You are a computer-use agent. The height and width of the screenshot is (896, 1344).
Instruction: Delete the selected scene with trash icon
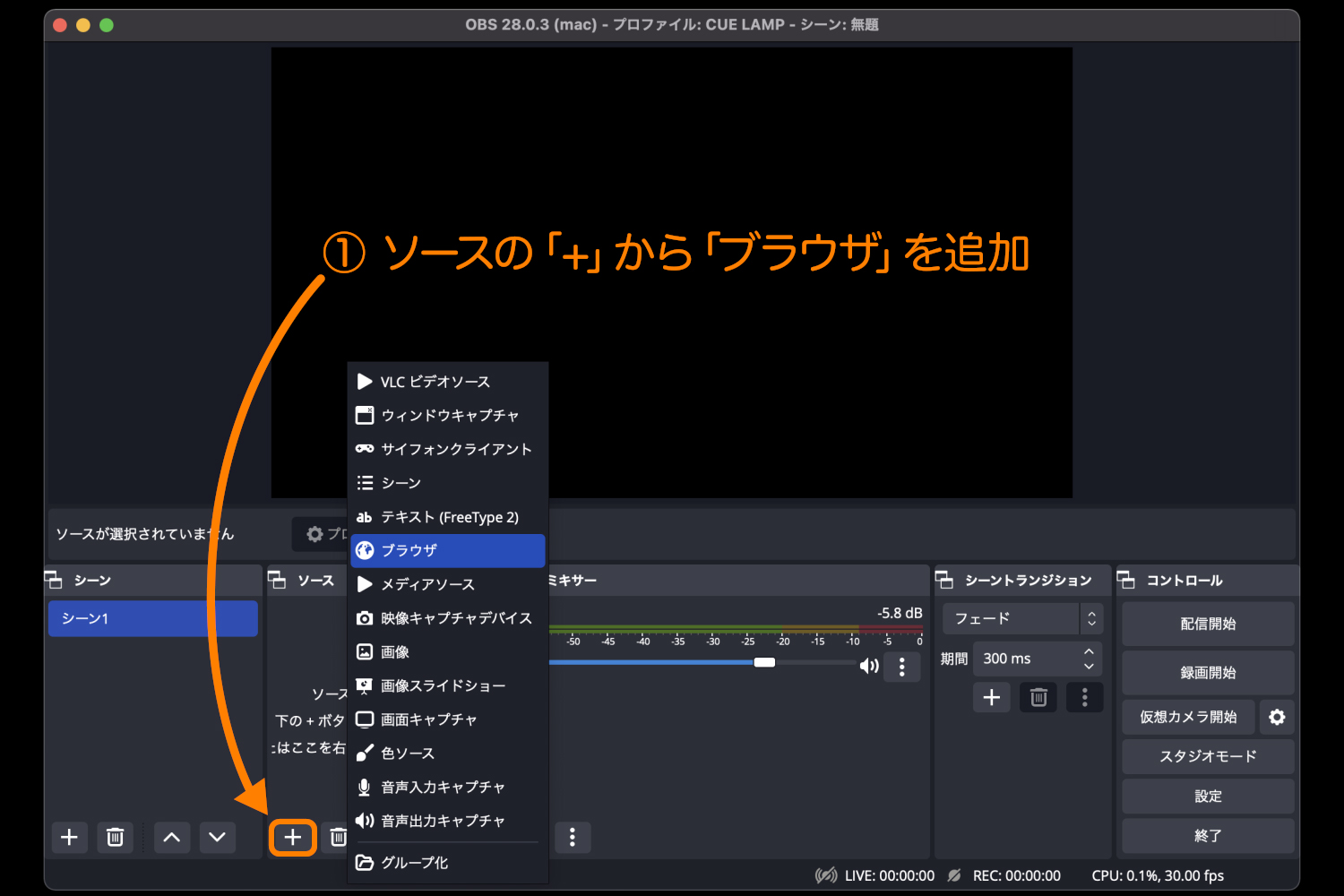pos(115,837)
